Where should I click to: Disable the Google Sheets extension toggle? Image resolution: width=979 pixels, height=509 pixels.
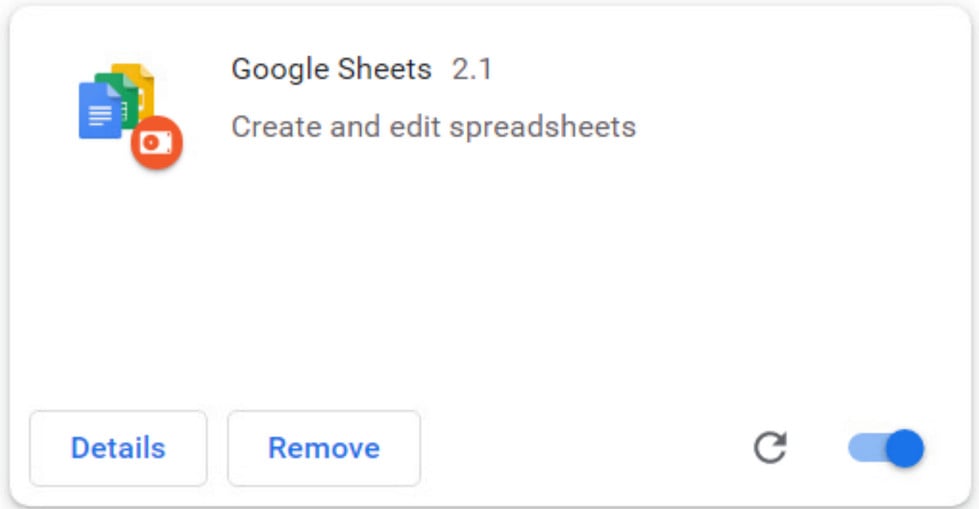click(886, 448)
